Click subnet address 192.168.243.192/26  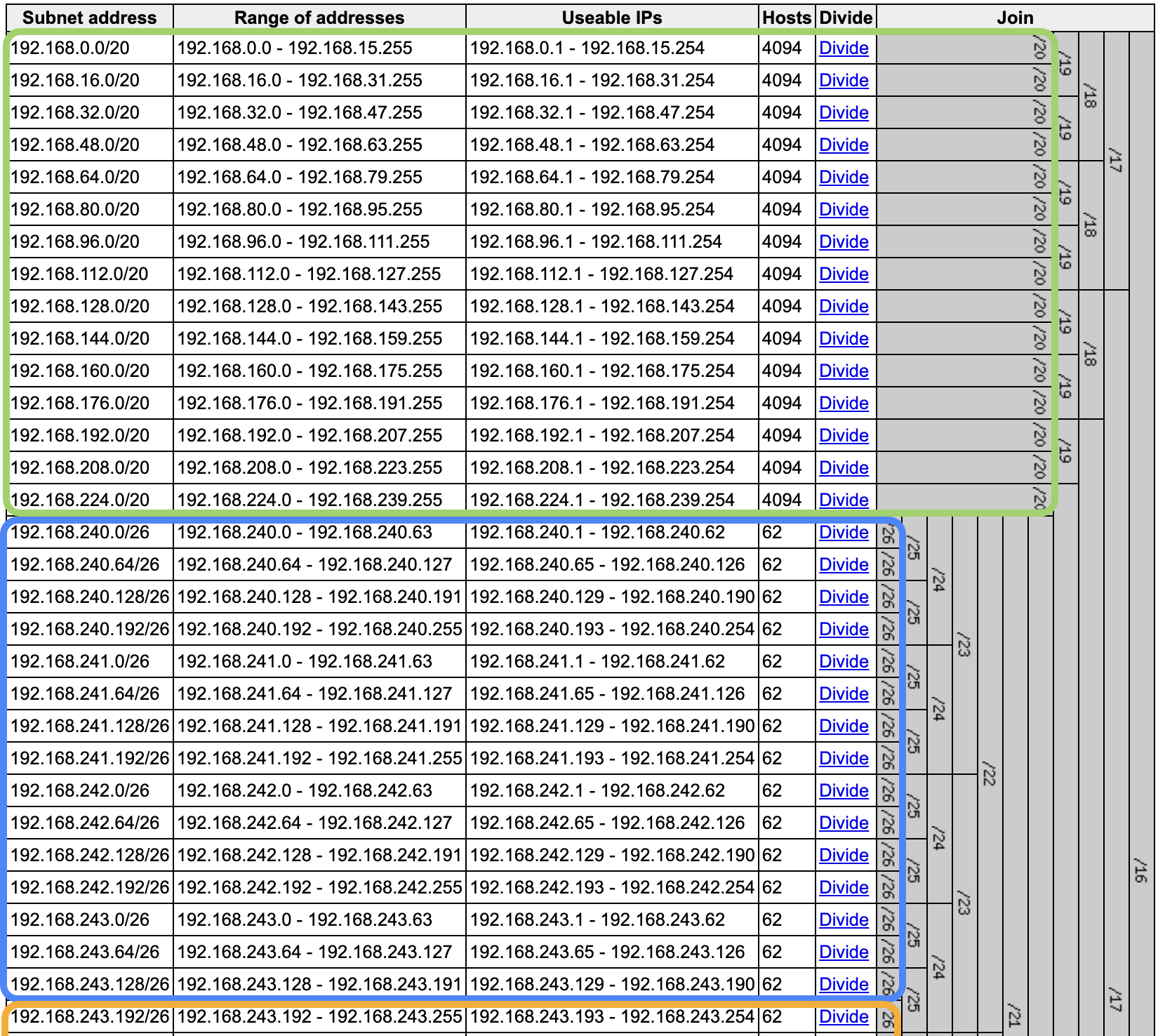90,1016
